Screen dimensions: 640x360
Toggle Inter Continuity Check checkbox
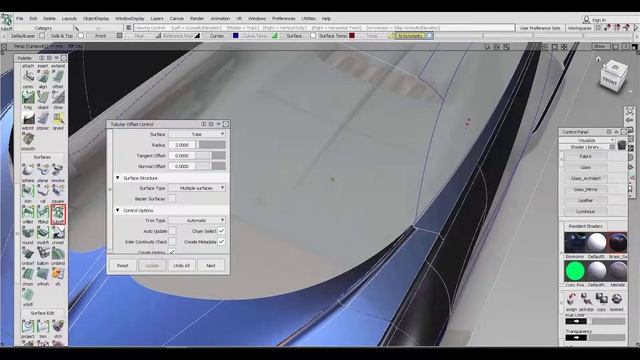(172, 242)
